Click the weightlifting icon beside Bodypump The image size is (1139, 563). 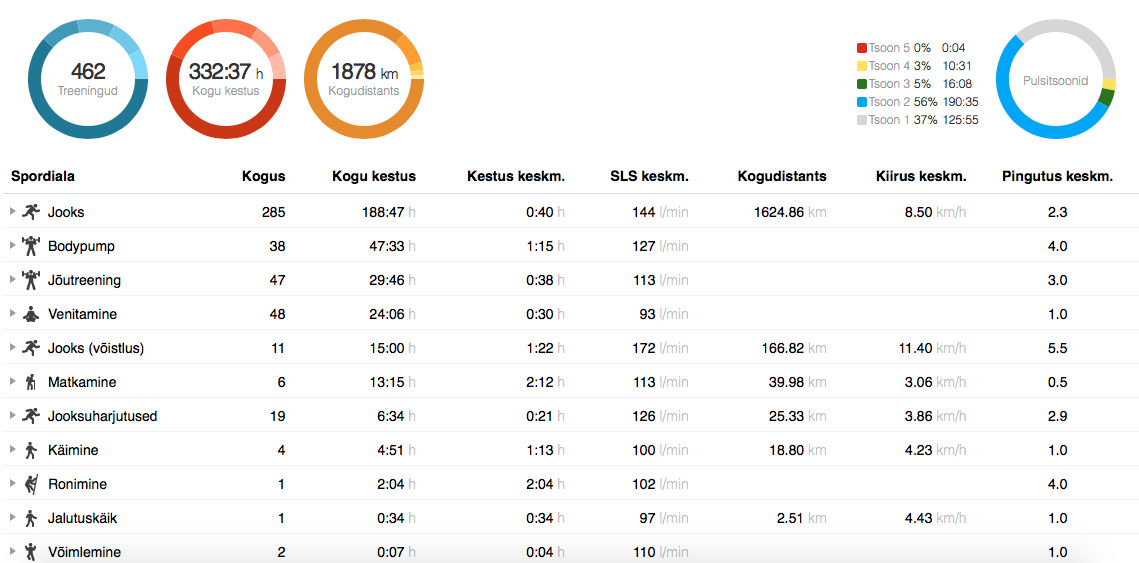[x=31, y=246]
